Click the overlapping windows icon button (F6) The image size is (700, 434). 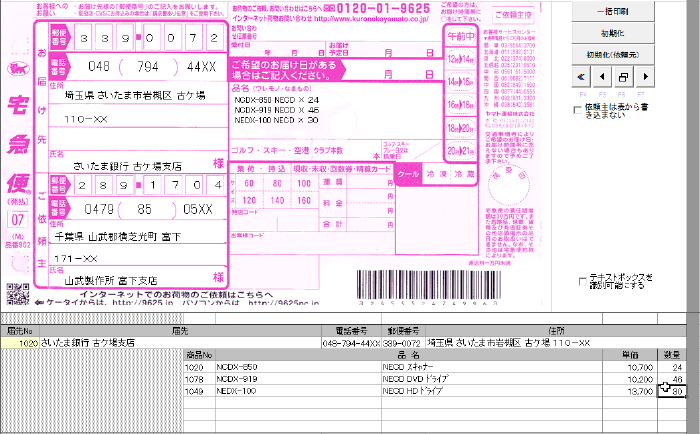tap(624, 77)
